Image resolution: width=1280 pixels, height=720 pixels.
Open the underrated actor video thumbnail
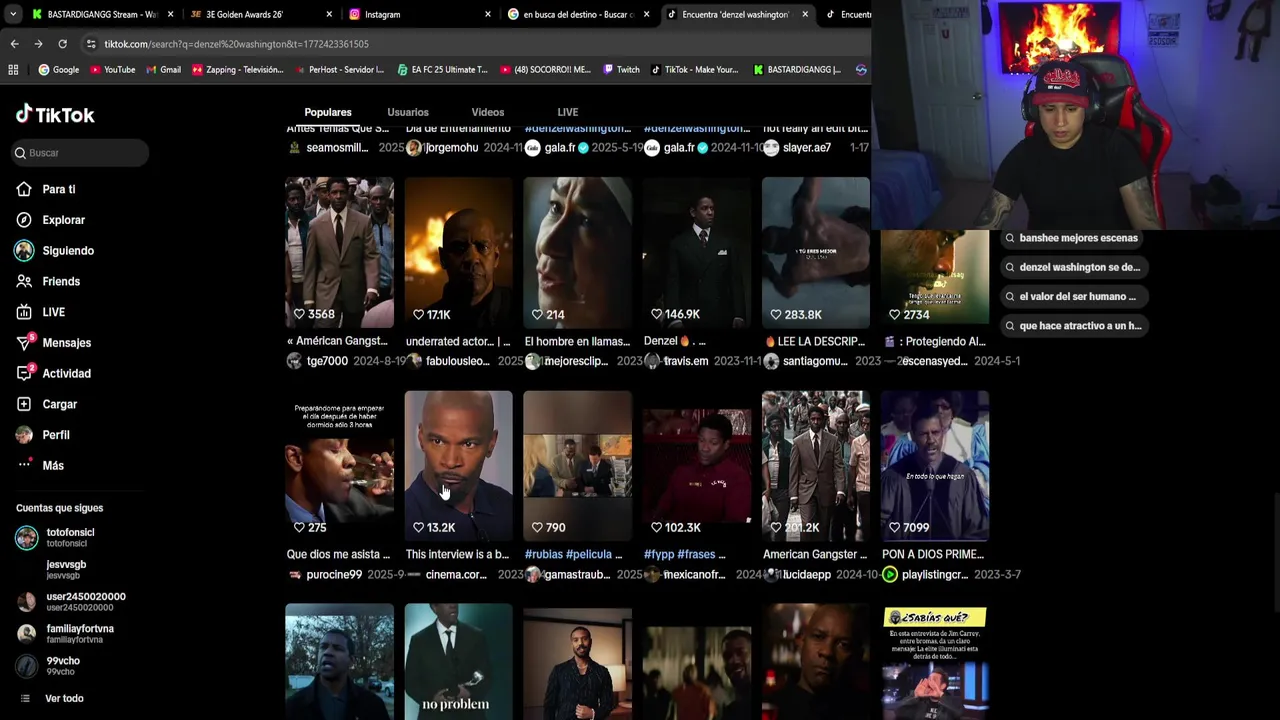pos(458,252)
